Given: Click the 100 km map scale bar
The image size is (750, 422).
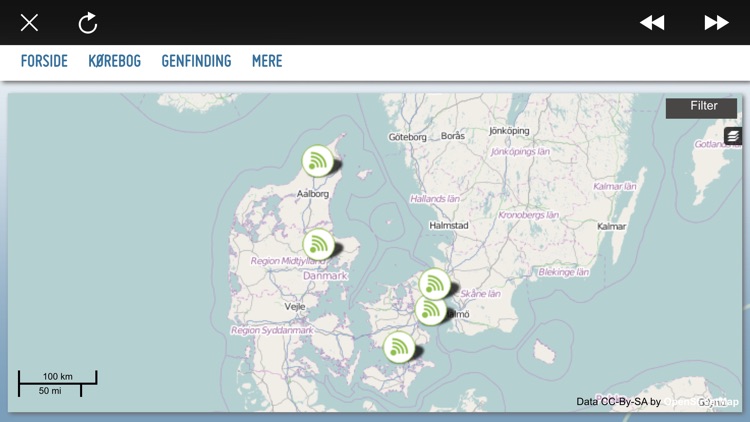Looking at the screenshot, I should [x=57, y=377].
